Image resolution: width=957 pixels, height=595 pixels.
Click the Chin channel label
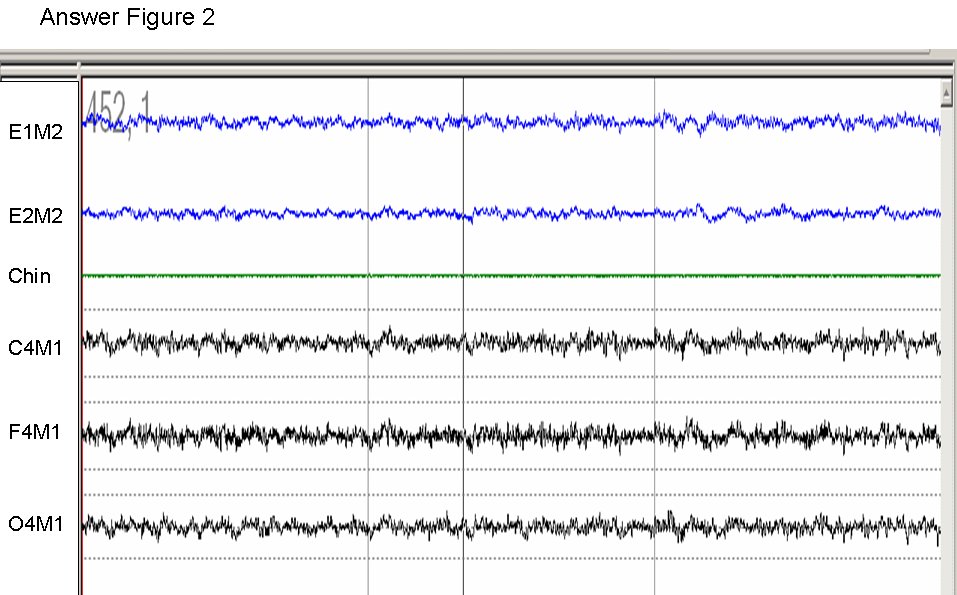click(x=29, y=276)
